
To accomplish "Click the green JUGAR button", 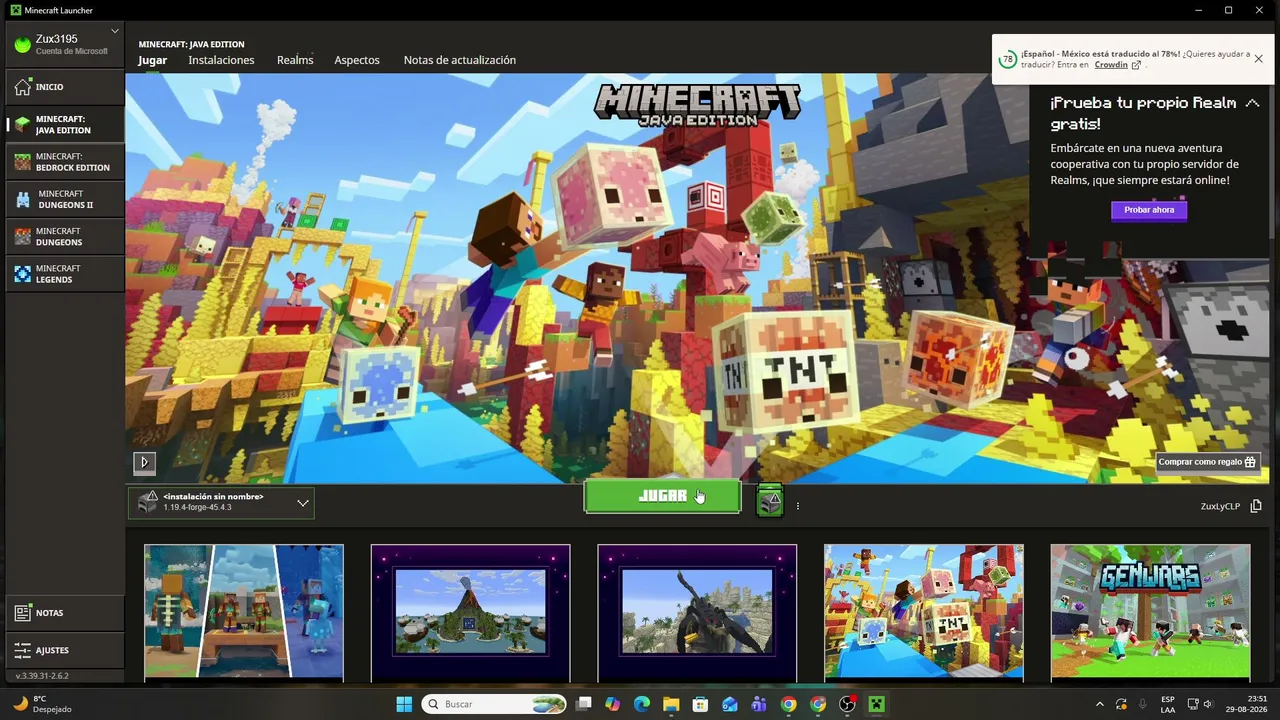I will (x=663, y=496).
